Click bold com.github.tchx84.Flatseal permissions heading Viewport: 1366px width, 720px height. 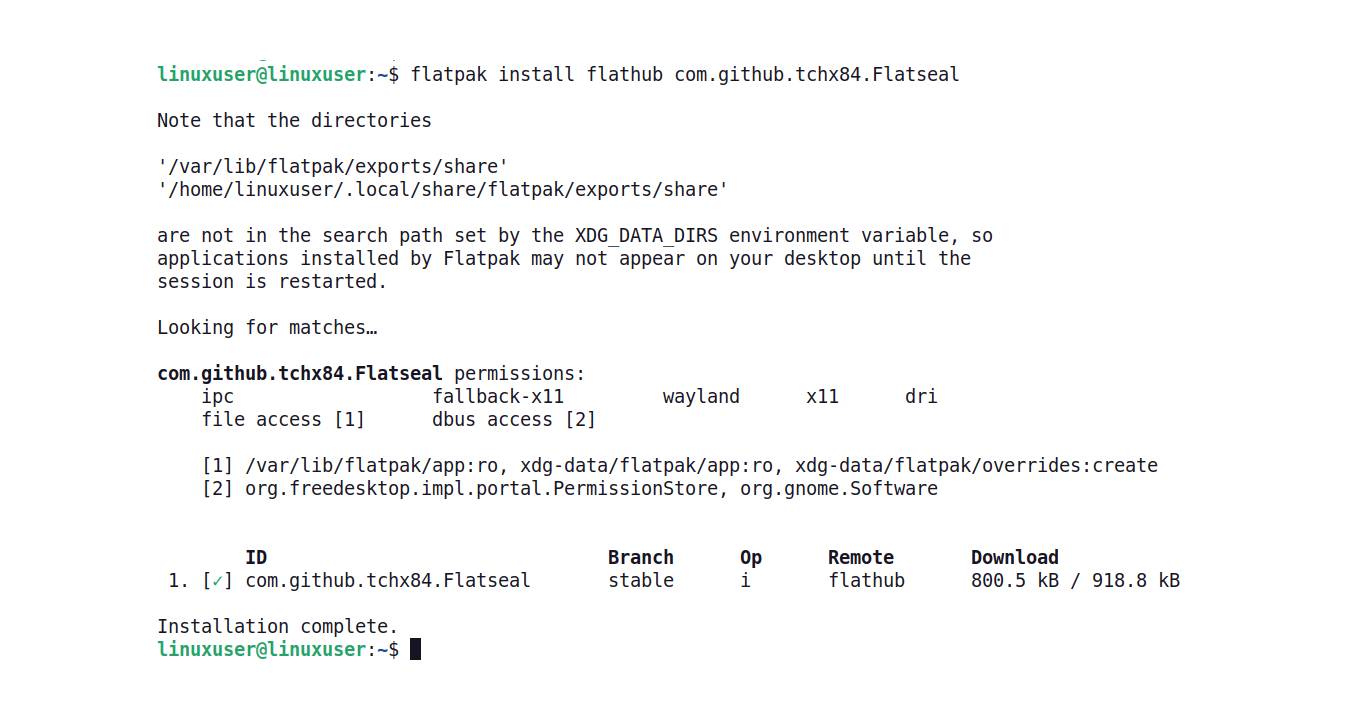299,374
